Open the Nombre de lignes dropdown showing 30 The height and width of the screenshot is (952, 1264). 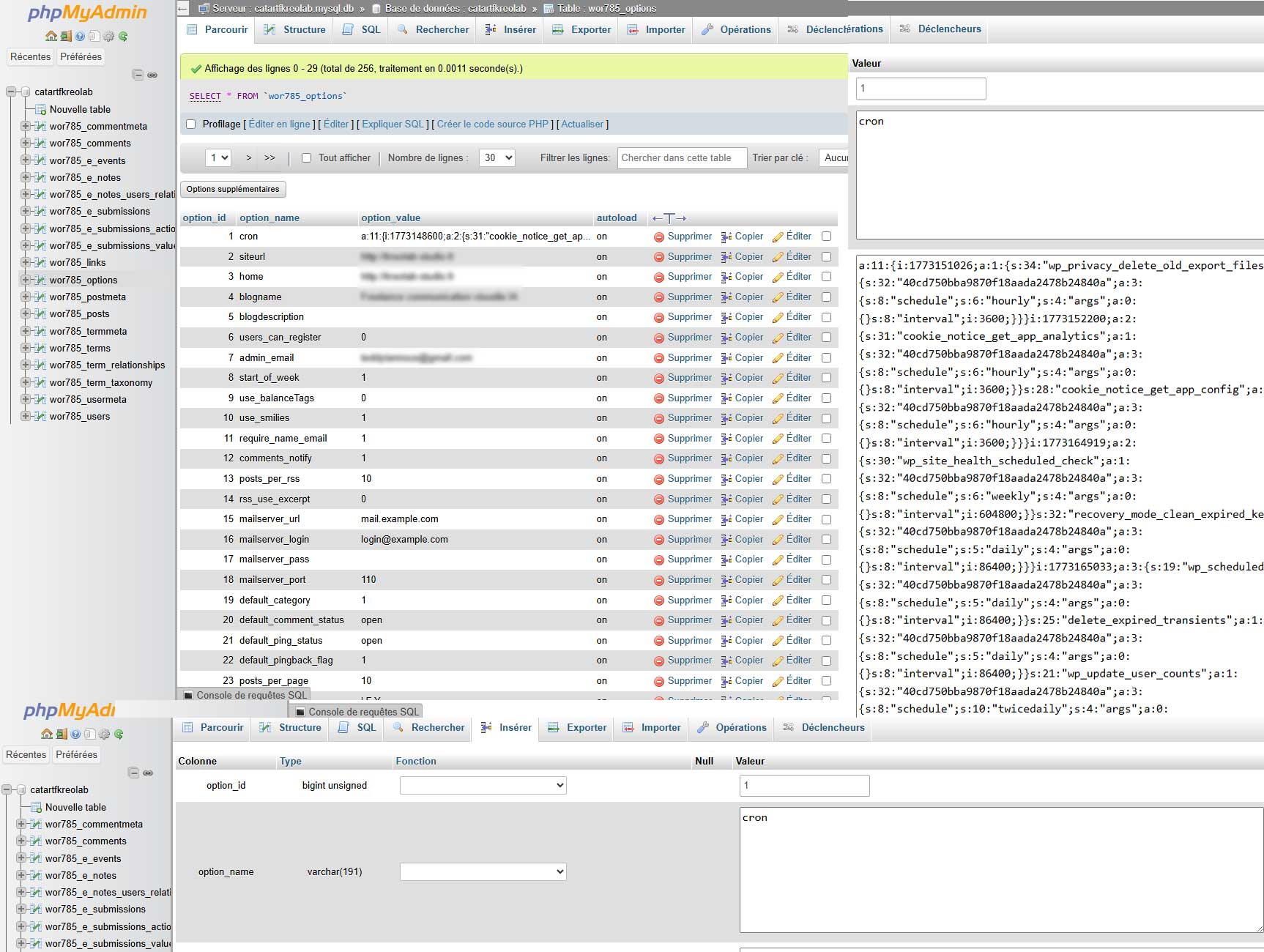497,157
